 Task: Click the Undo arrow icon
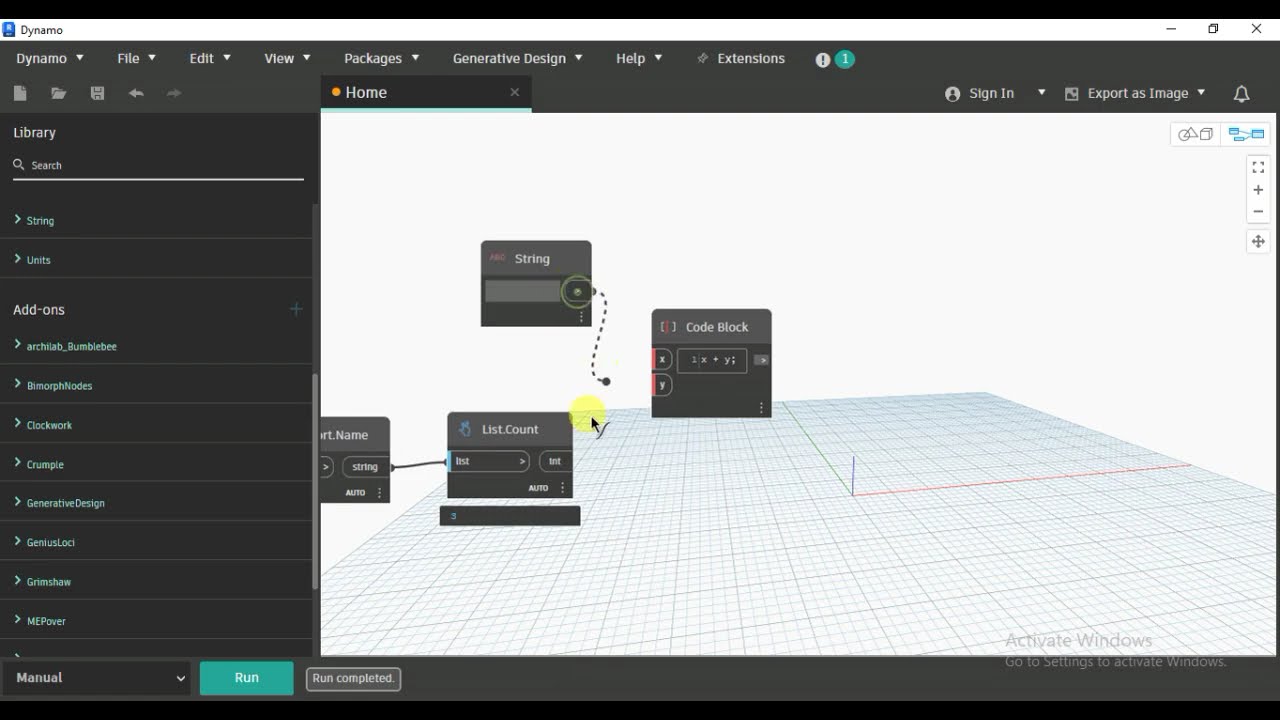coord(136,93)
